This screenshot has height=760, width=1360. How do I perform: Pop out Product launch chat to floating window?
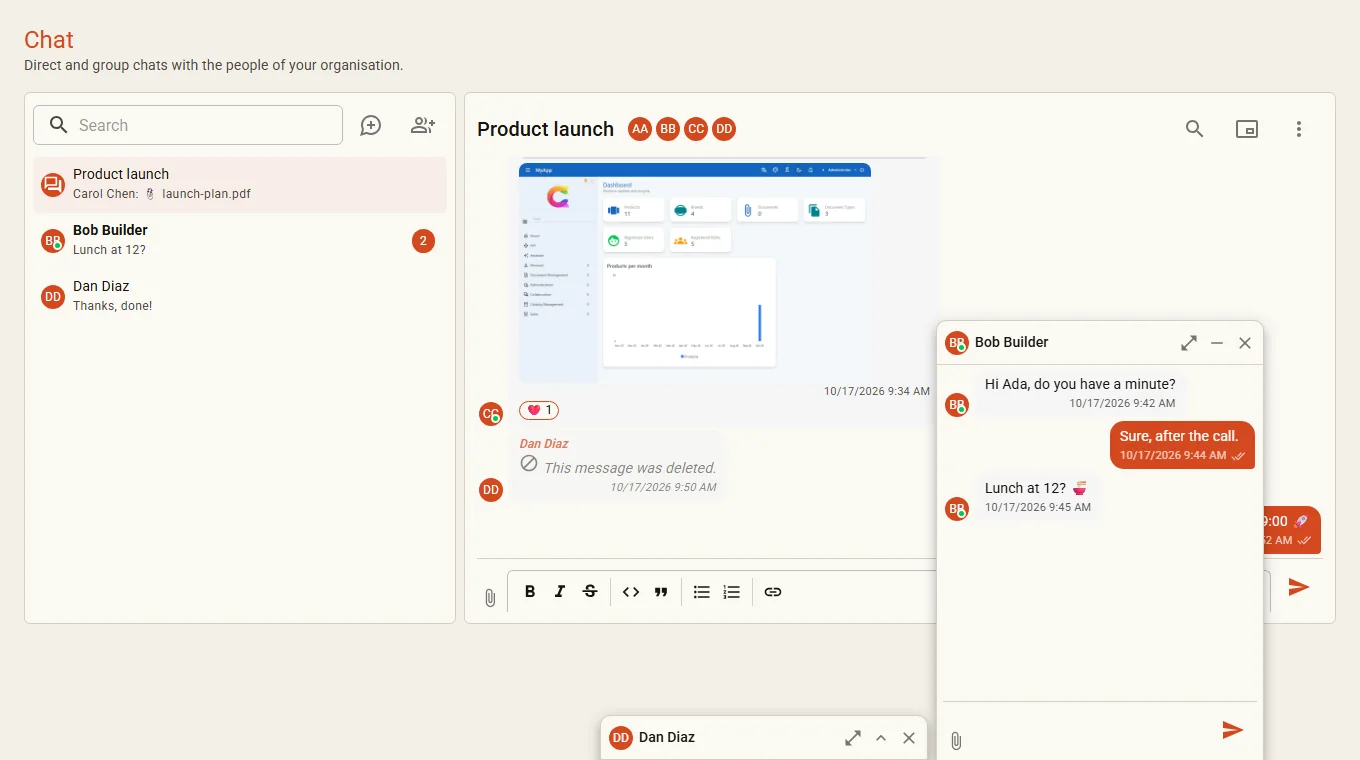point(1247,129)
